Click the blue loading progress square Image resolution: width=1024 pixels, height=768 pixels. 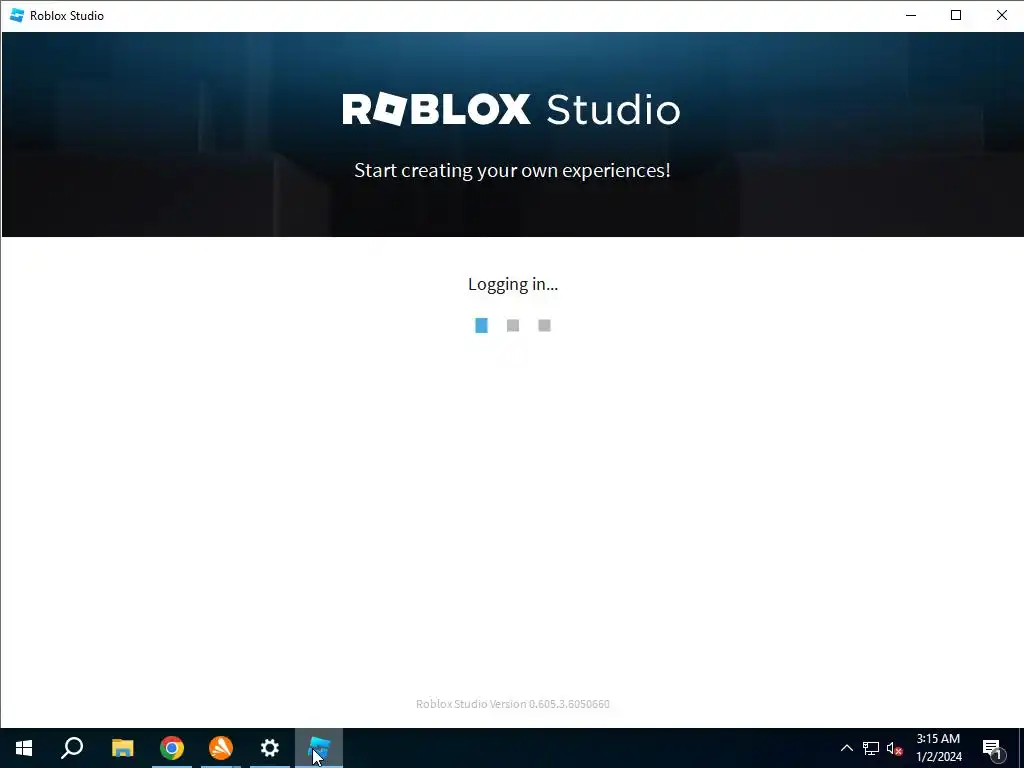481,325
